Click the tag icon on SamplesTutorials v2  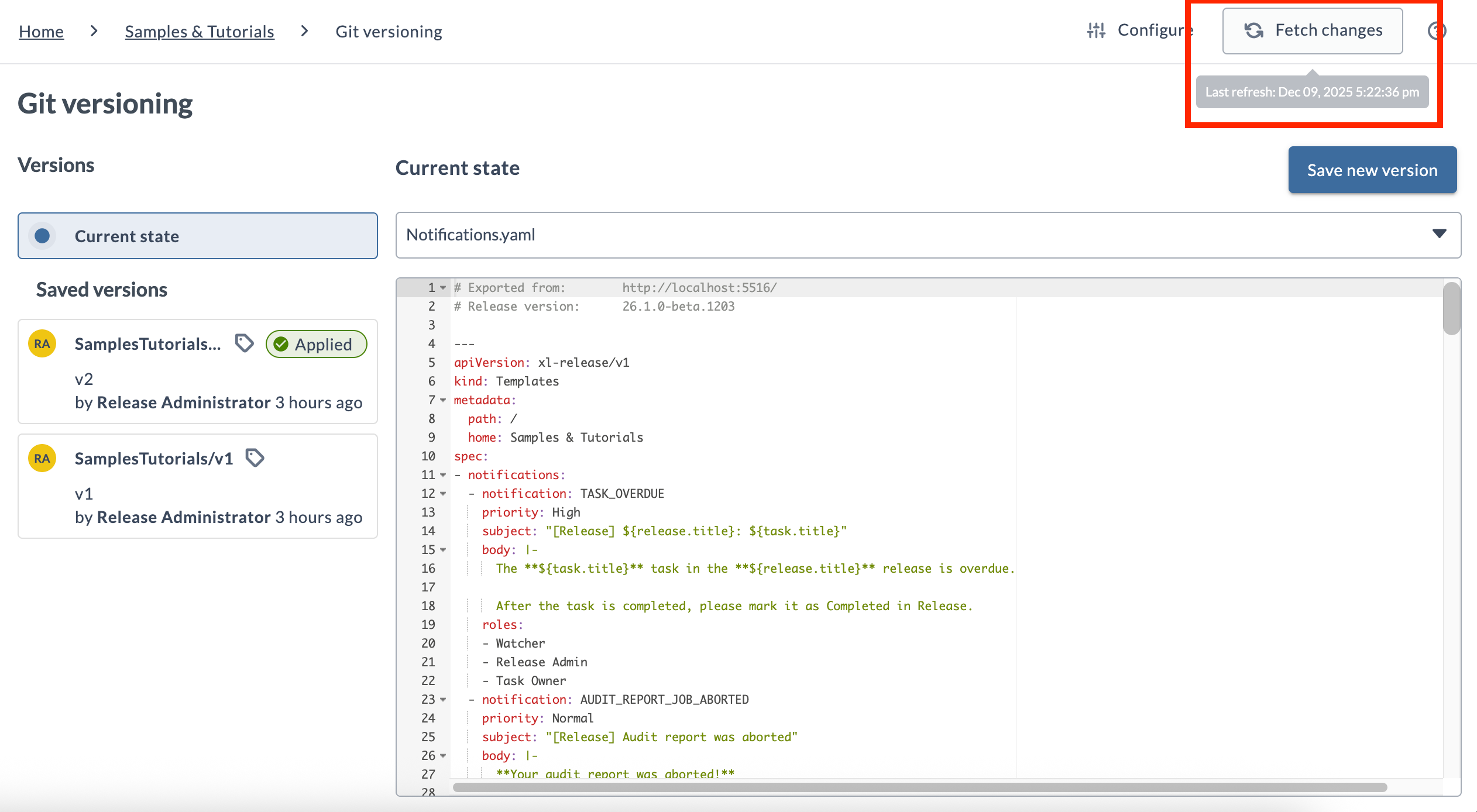point(245,343)
